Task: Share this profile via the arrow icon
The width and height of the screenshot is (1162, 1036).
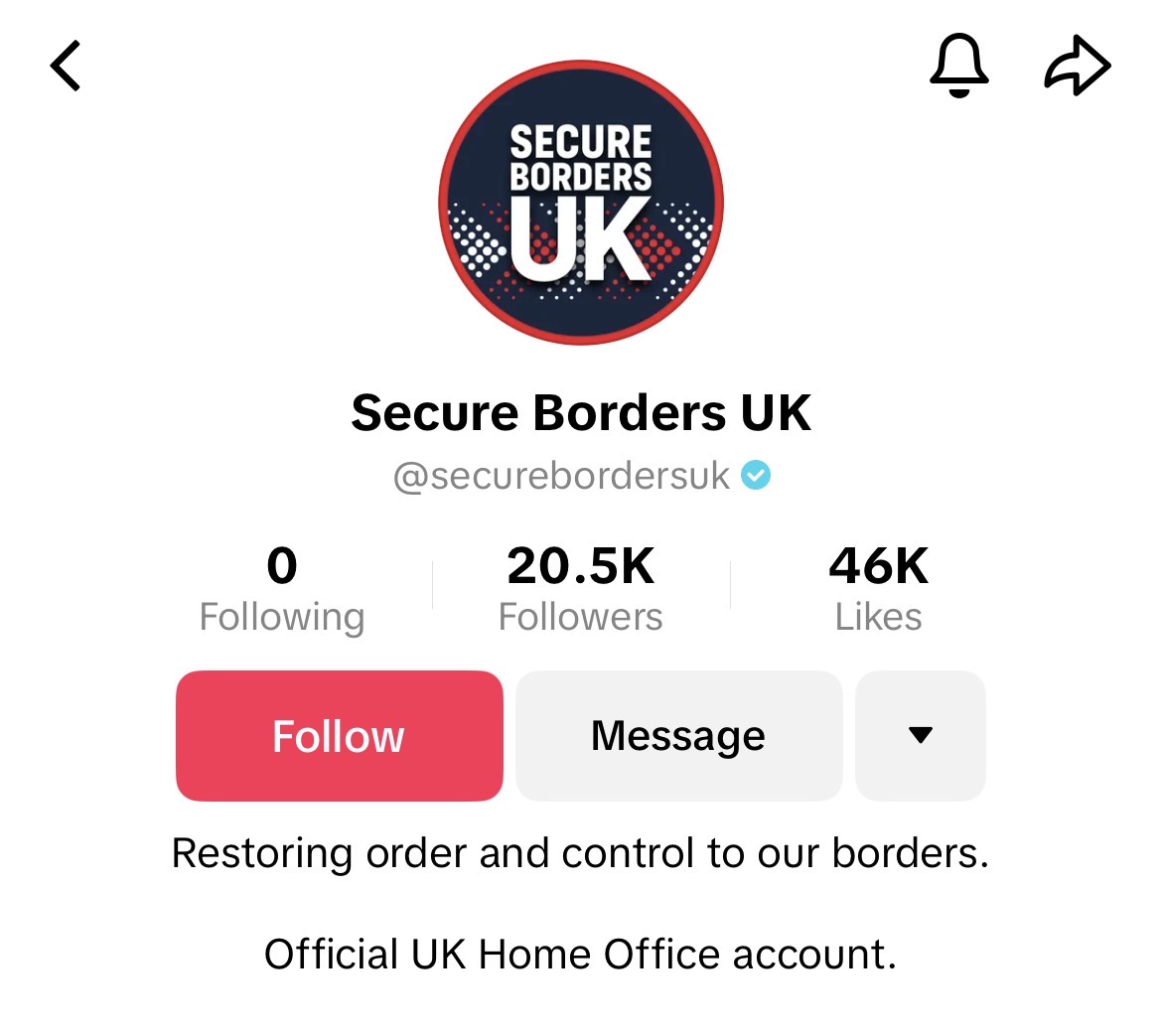Action: (1077, 67)
